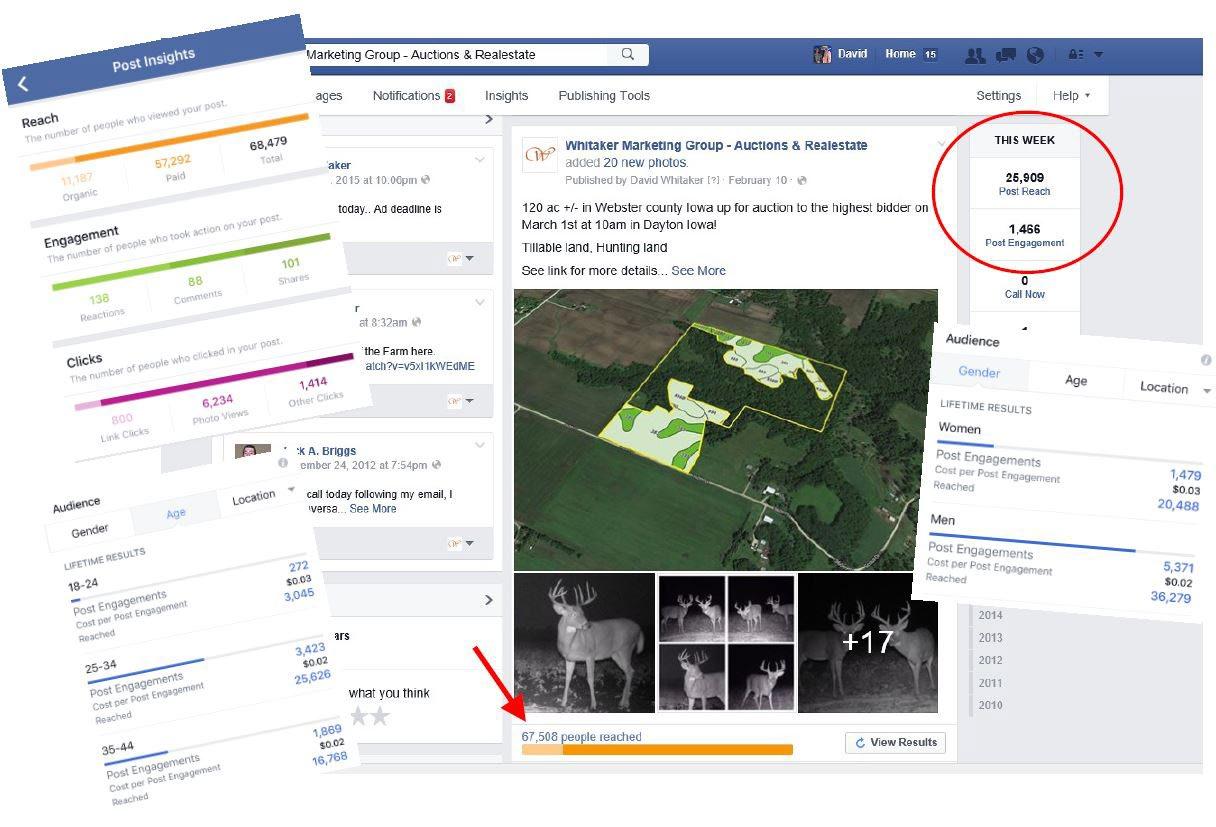Open the privacy shortcuts lock icon
1216x827 pixels.
click(1076, 55)
